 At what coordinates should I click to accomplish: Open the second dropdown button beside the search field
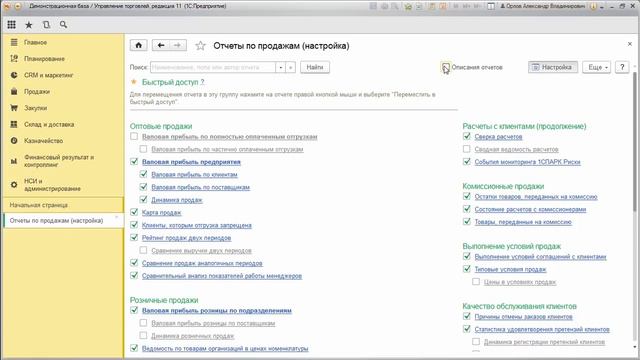pyautogui.click(x=291, y=67)
